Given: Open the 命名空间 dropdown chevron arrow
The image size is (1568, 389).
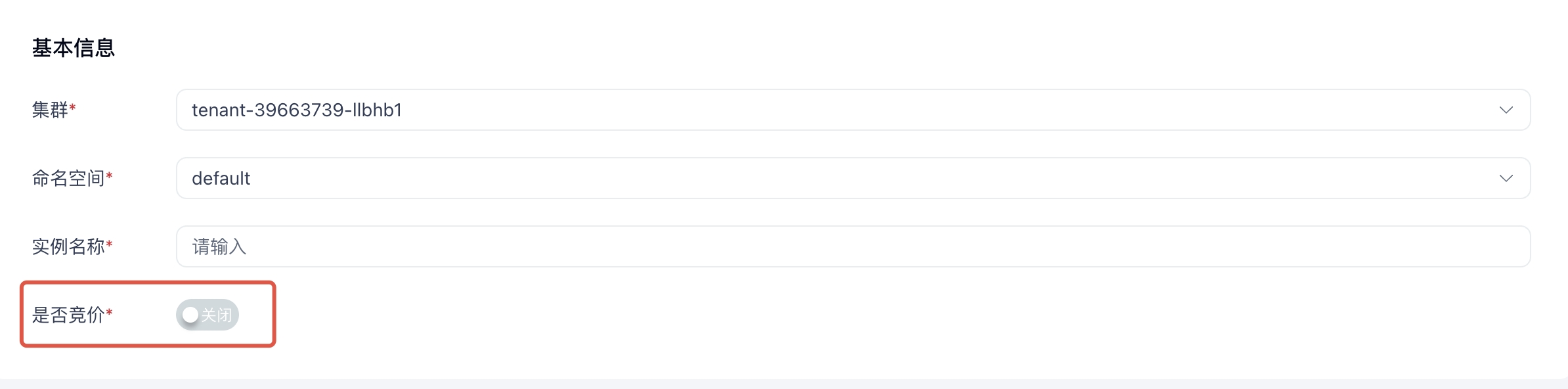Looking at the screenshot, I should point(1506,178).
